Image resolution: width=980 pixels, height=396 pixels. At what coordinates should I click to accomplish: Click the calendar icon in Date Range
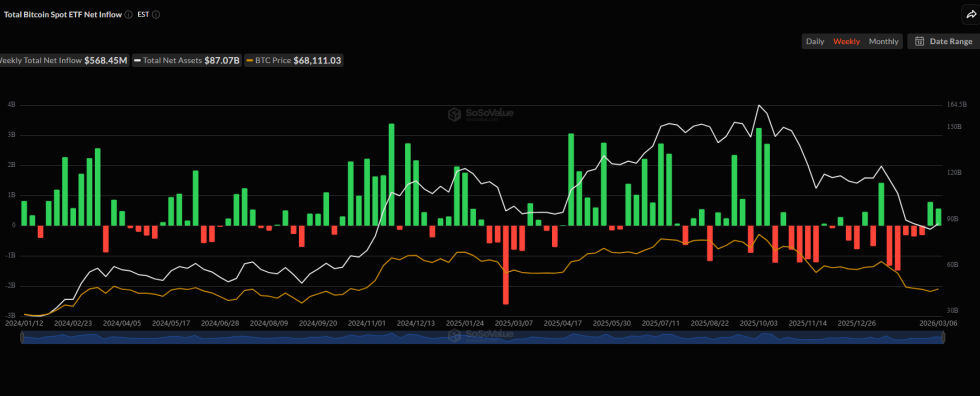pyautogui.click(x=919, y=41)
